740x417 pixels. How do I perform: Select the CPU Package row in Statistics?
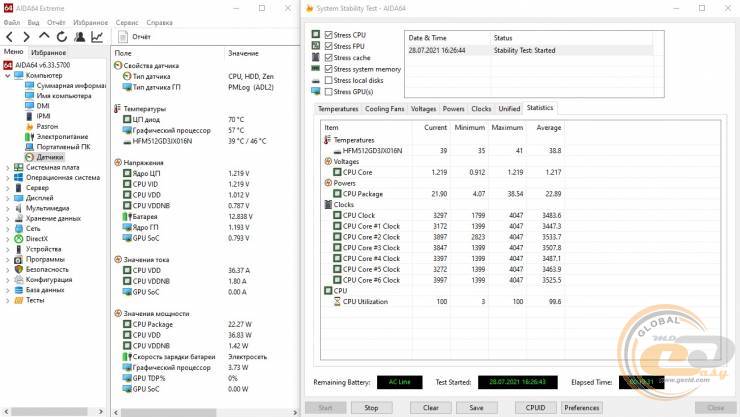(442, 194)
